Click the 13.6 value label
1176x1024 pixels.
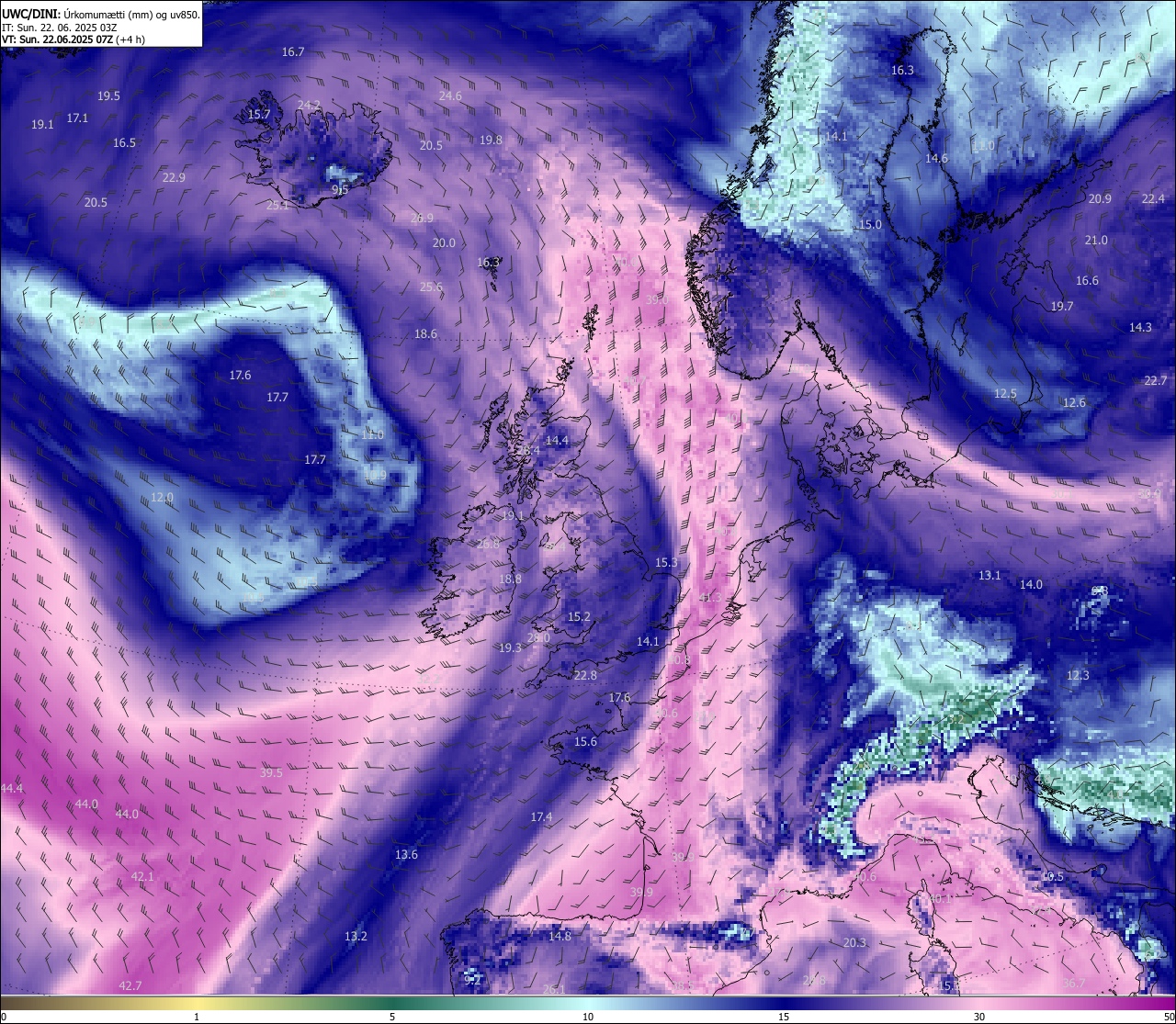(x=406, y=854)
